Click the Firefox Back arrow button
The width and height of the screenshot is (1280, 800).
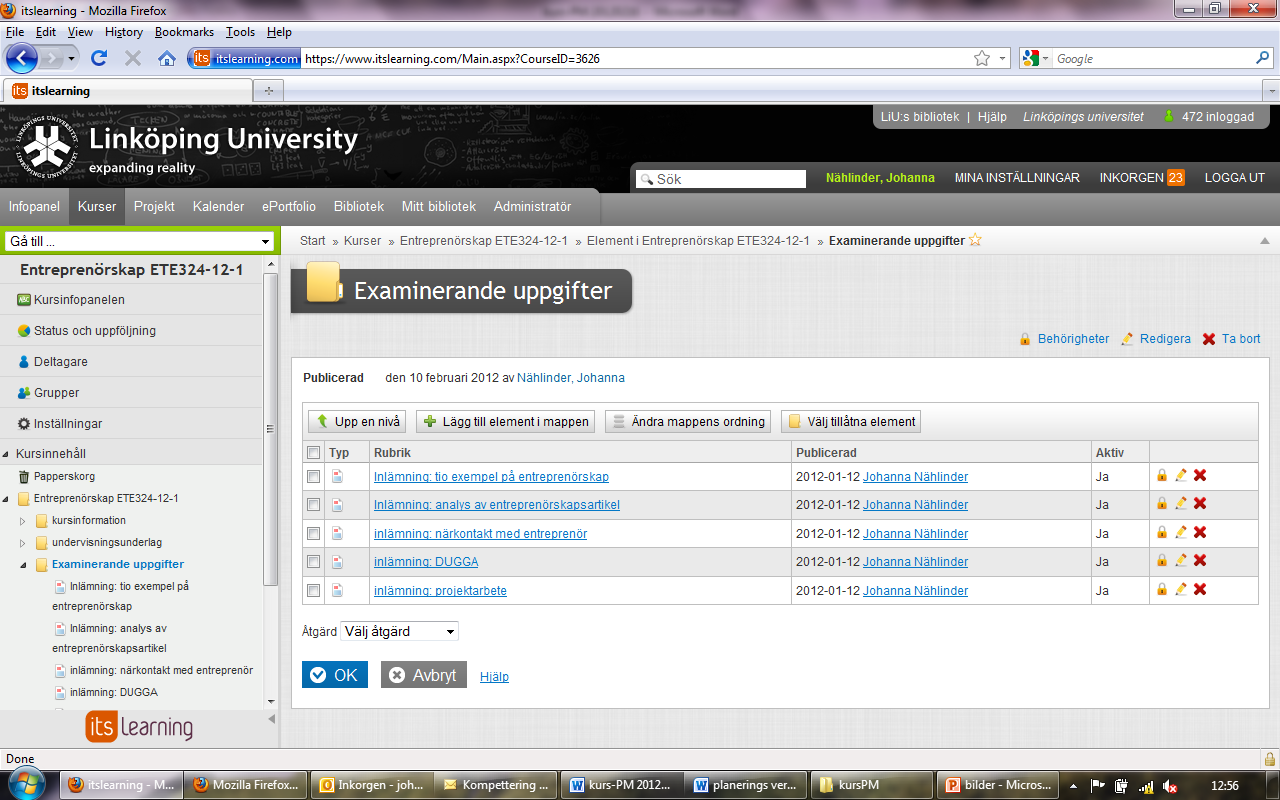click(22, 58)
